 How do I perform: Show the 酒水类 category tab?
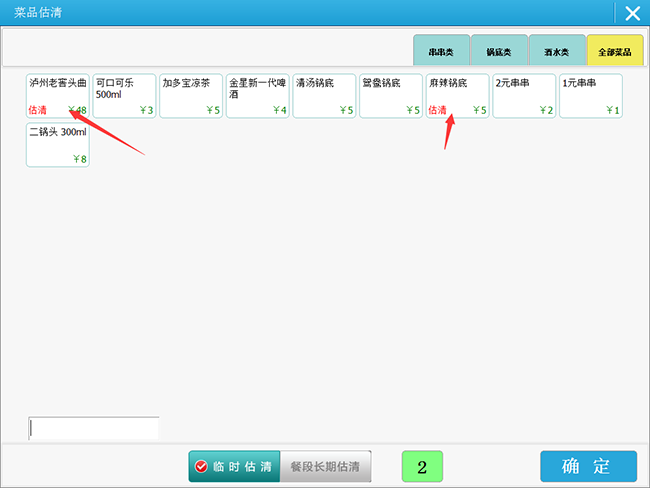[557, 51]
